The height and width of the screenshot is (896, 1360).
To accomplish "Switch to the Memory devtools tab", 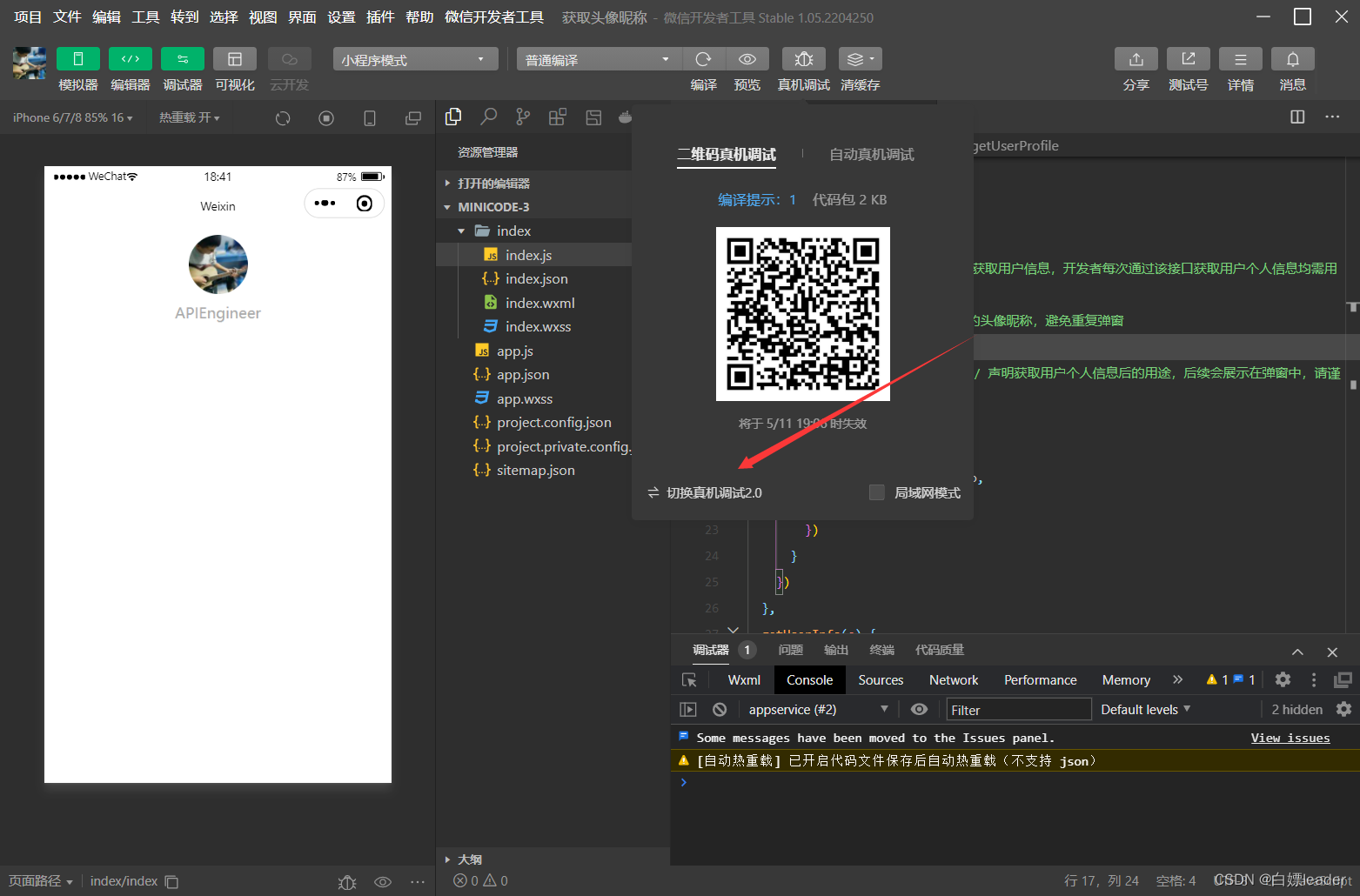I will 1126,680.
